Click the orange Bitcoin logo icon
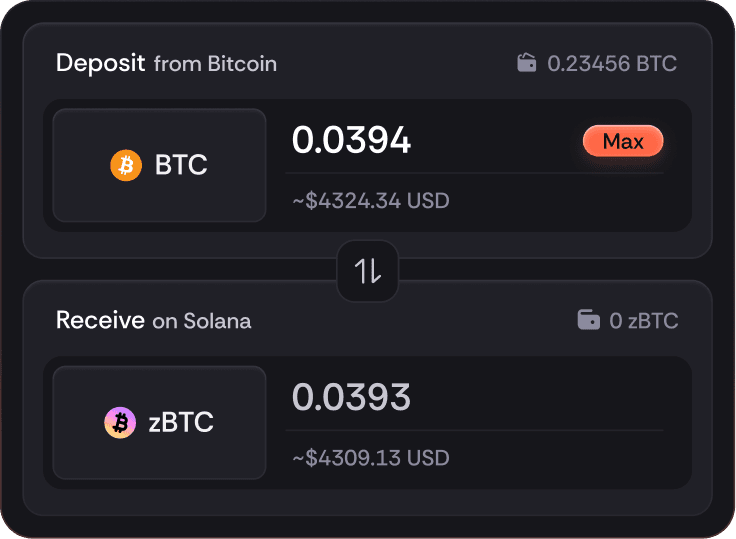This screenshot has height=539, width=736. (126, 165)
